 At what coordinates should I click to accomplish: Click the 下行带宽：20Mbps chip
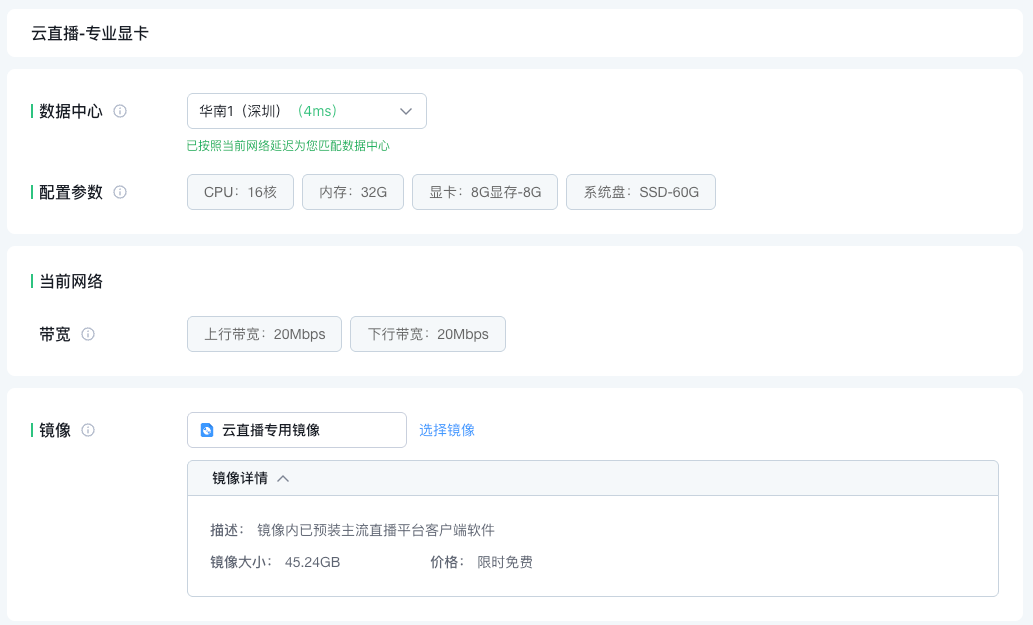tap(428, 334)
